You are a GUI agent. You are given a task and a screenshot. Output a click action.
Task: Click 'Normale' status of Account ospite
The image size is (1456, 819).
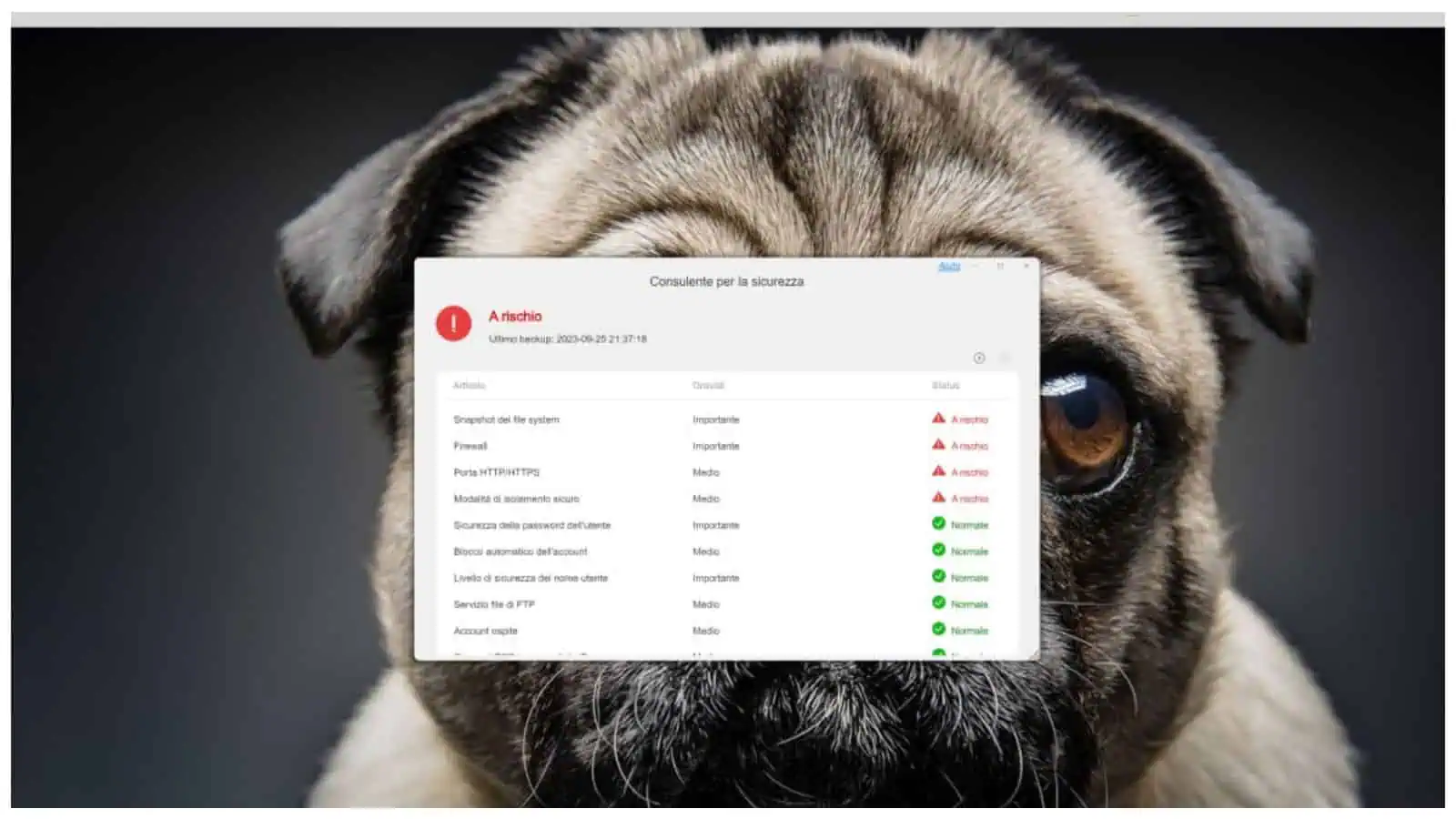click(969, 631)
